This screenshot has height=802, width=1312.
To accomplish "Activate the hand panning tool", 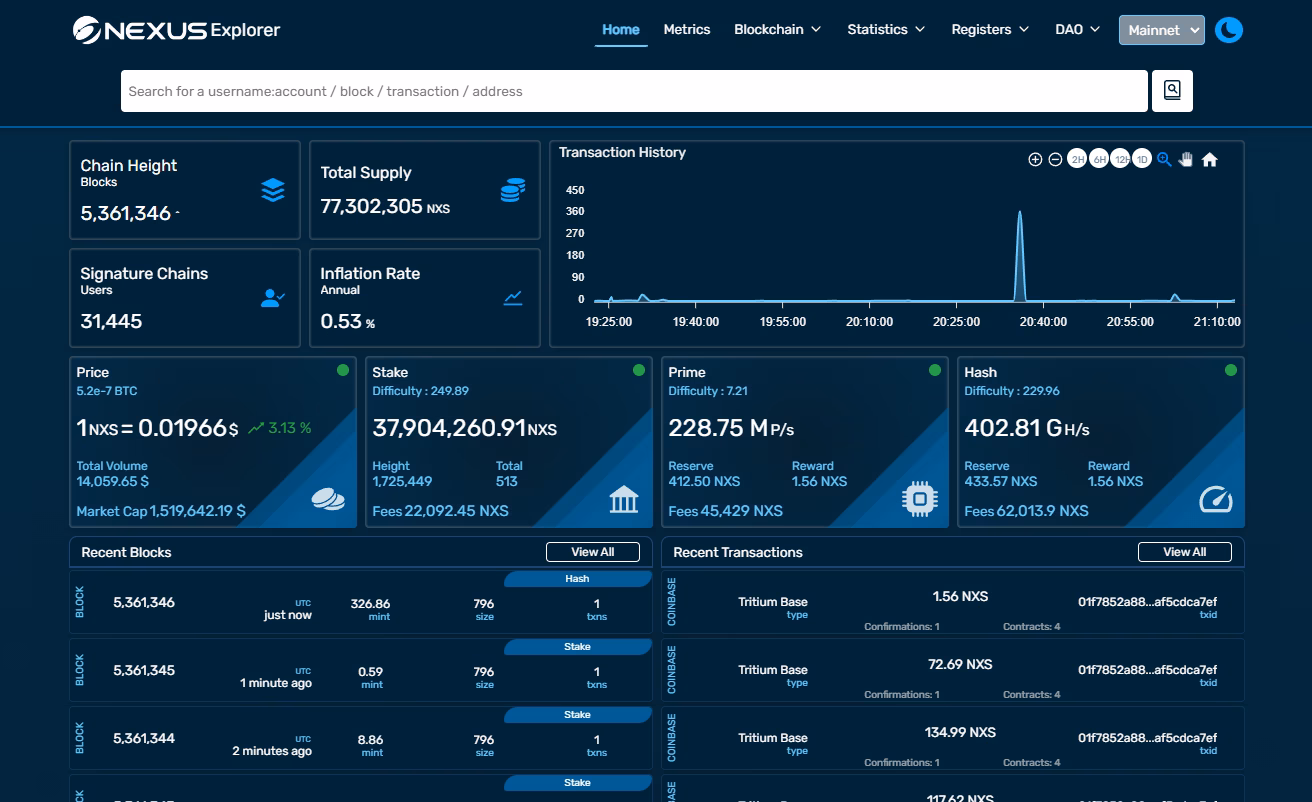I will tap(1186, 160).
